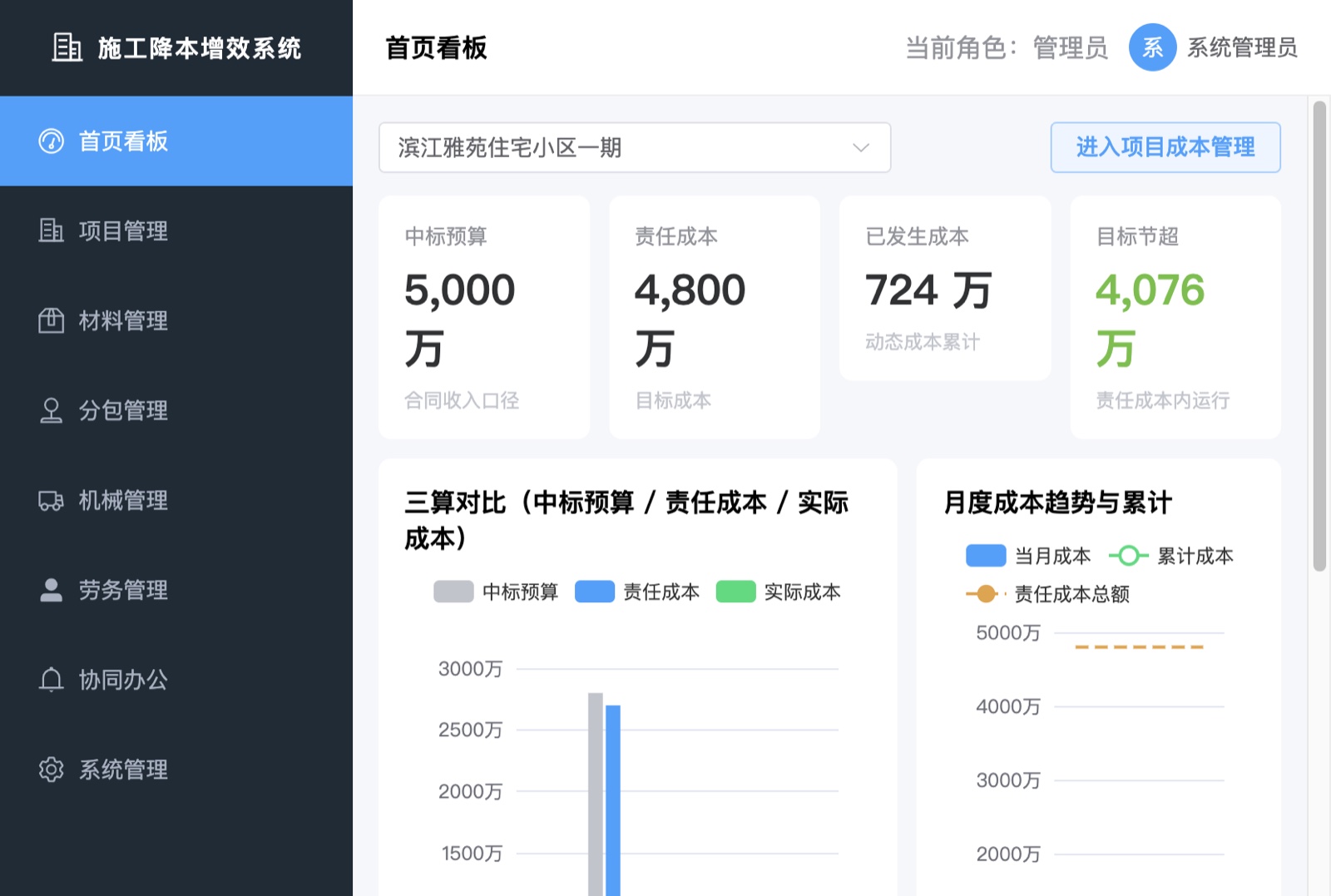Click the 责任成本 4,800 万 summary card

tap(715, 317)
